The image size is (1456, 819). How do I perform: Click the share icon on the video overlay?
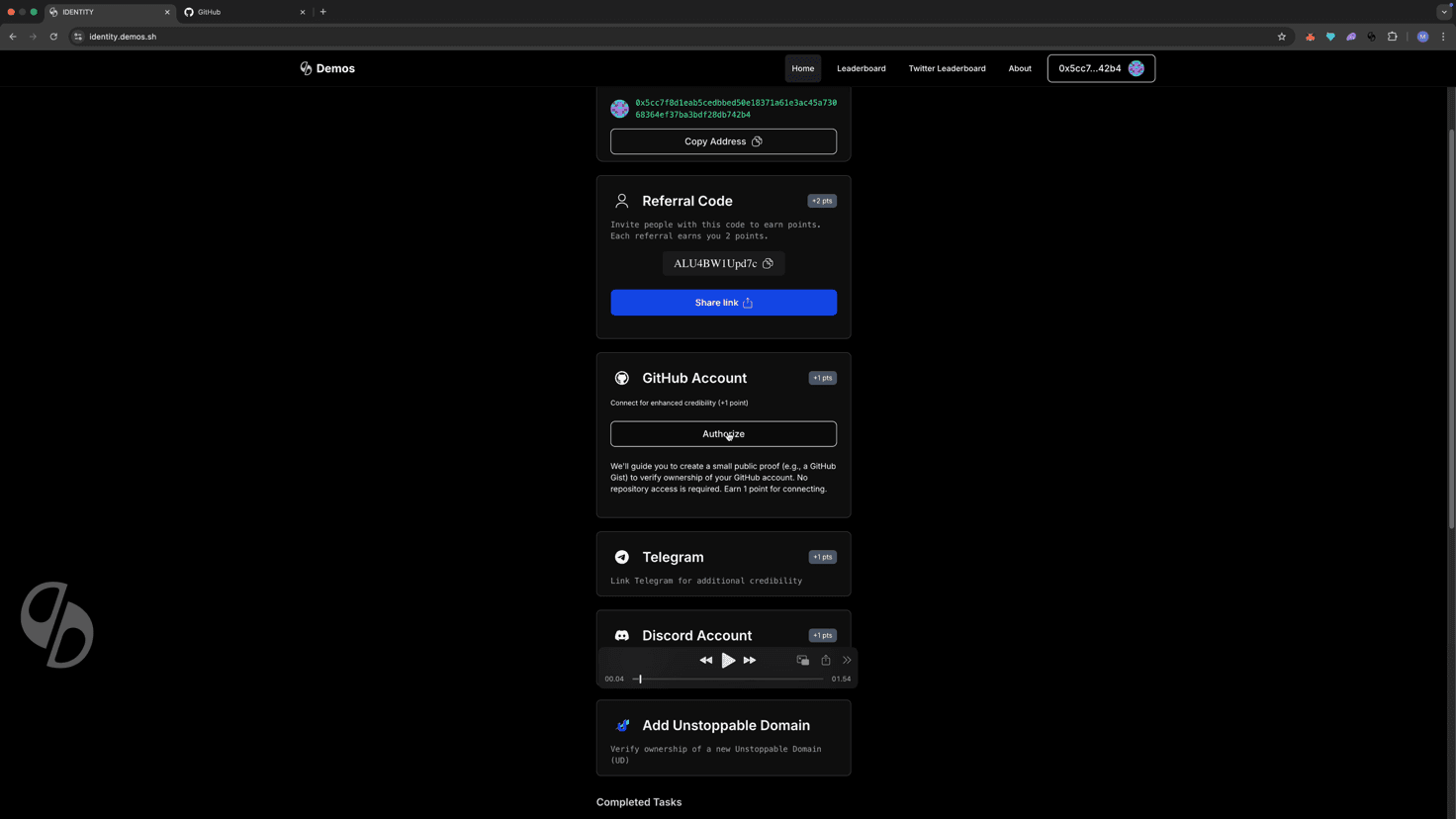(x=826, y=660)
